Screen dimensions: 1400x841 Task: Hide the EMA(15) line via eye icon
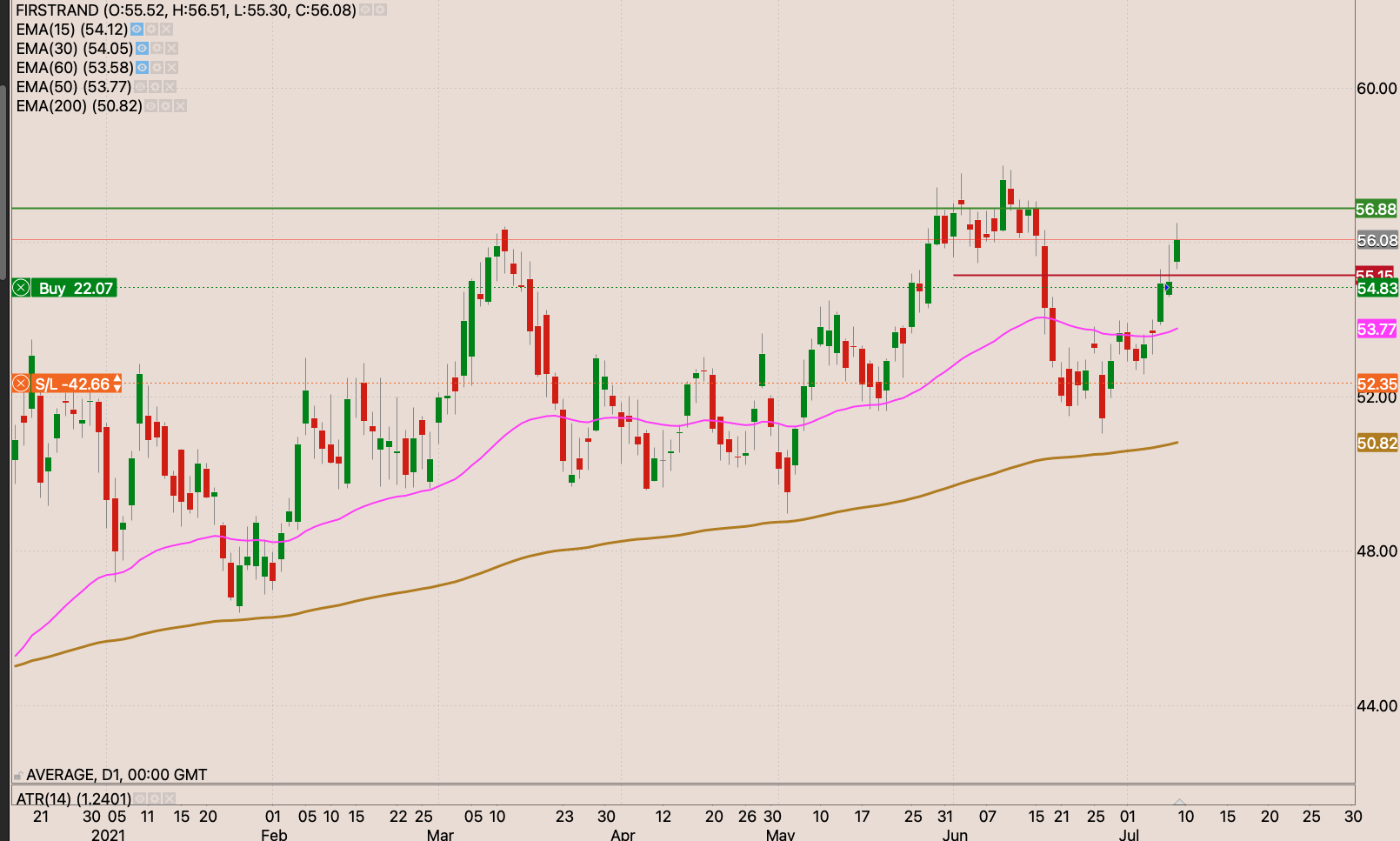pyautogui.click(x=137, y=30)
